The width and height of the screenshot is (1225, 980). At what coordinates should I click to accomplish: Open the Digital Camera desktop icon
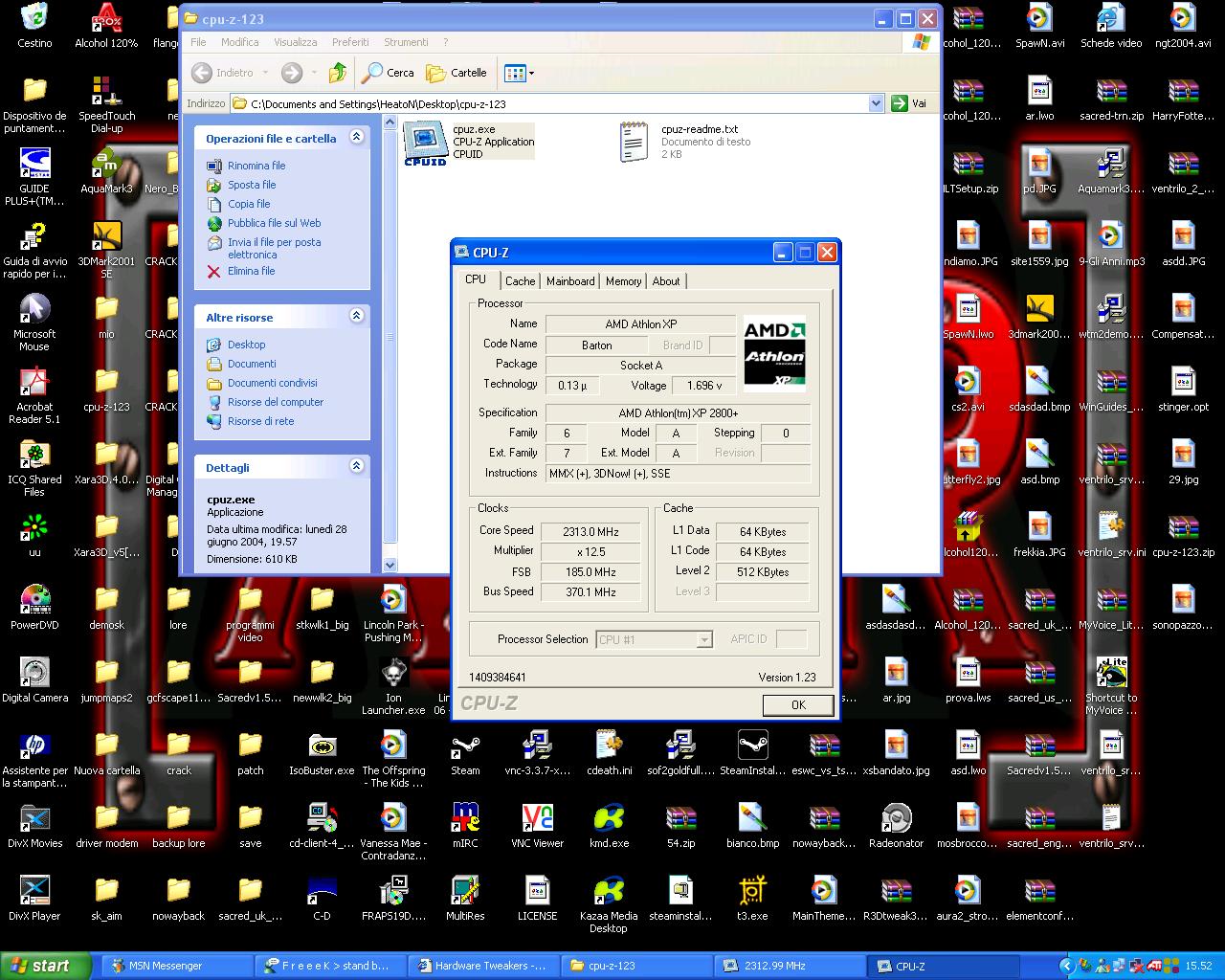[x=34, y=681]
